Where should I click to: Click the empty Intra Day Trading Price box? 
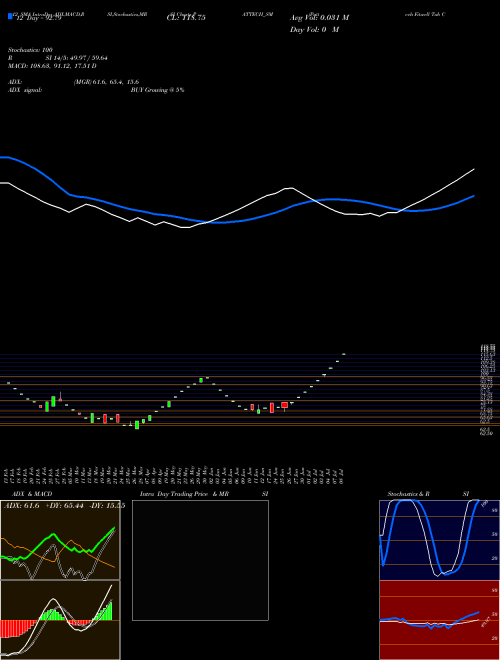[x=200, y=560]
